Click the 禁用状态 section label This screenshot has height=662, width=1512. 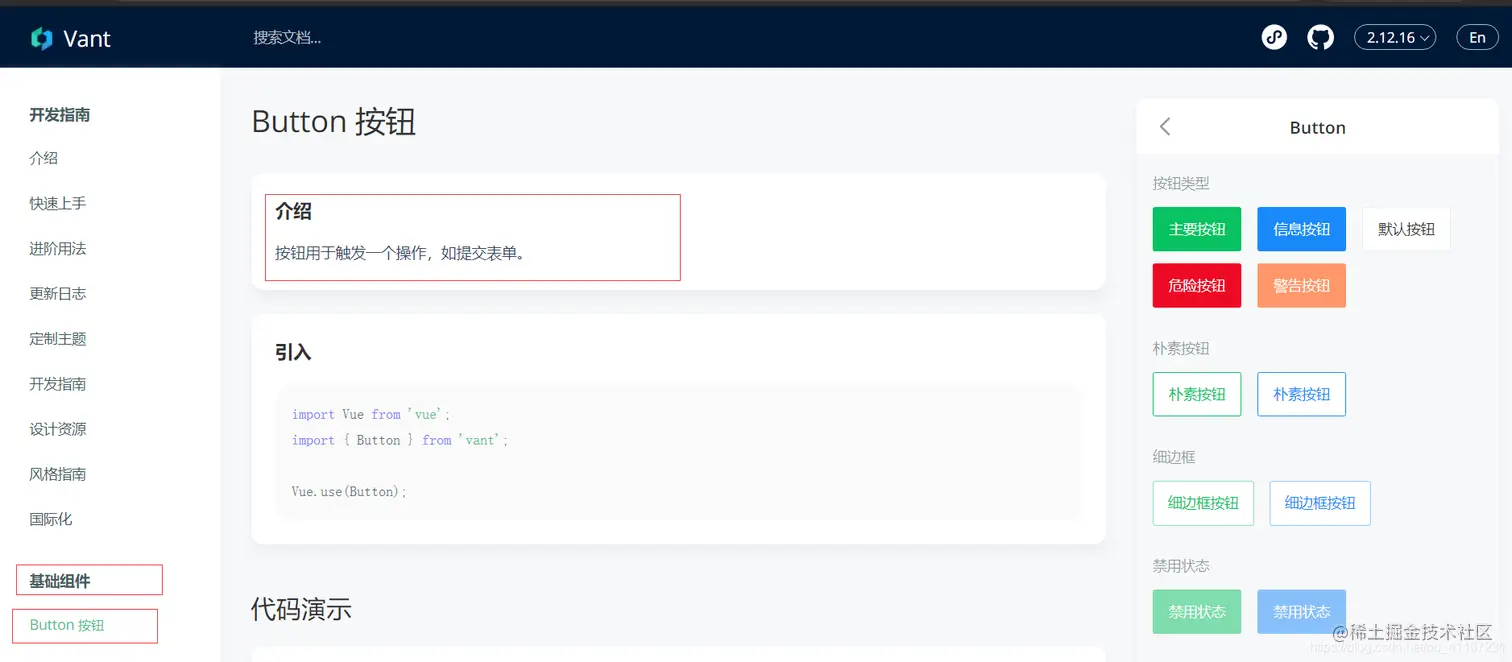[x=1181, y=566]
